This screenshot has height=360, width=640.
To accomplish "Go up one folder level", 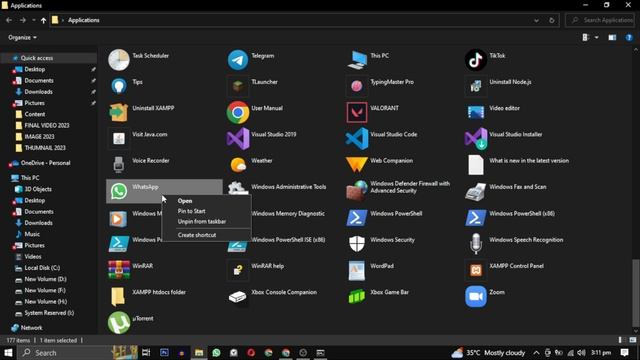I will (x=44, y=20).
